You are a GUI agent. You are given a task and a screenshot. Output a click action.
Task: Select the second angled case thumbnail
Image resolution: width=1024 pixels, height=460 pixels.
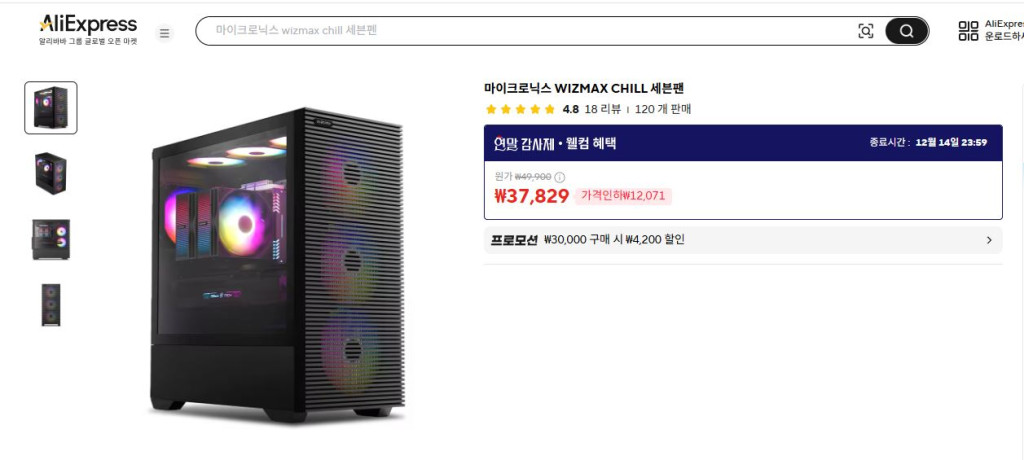click(51, 173)
